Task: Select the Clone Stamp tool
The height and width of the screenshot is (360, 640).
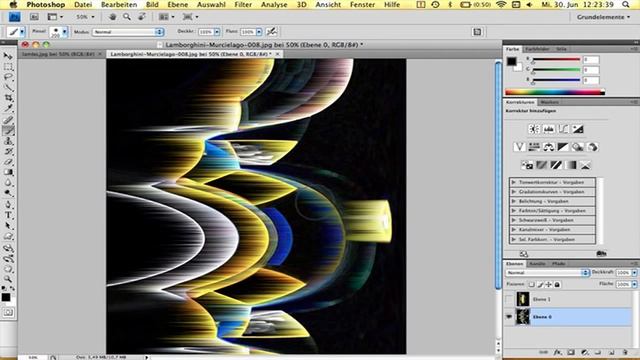Action: (8, 141)
